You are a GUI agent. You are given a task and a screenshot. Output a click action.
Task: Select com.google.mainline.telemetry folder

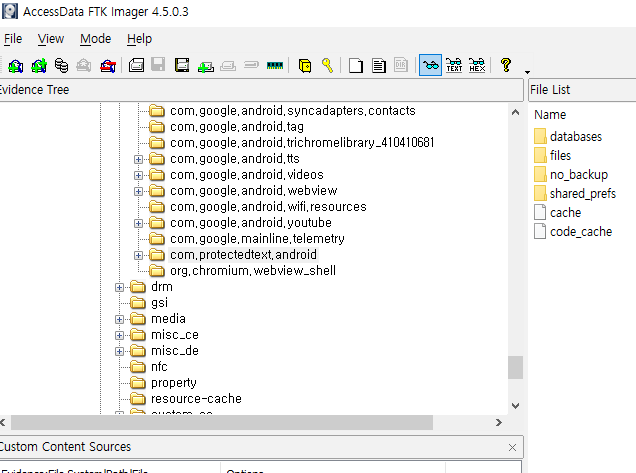point(257,239)
